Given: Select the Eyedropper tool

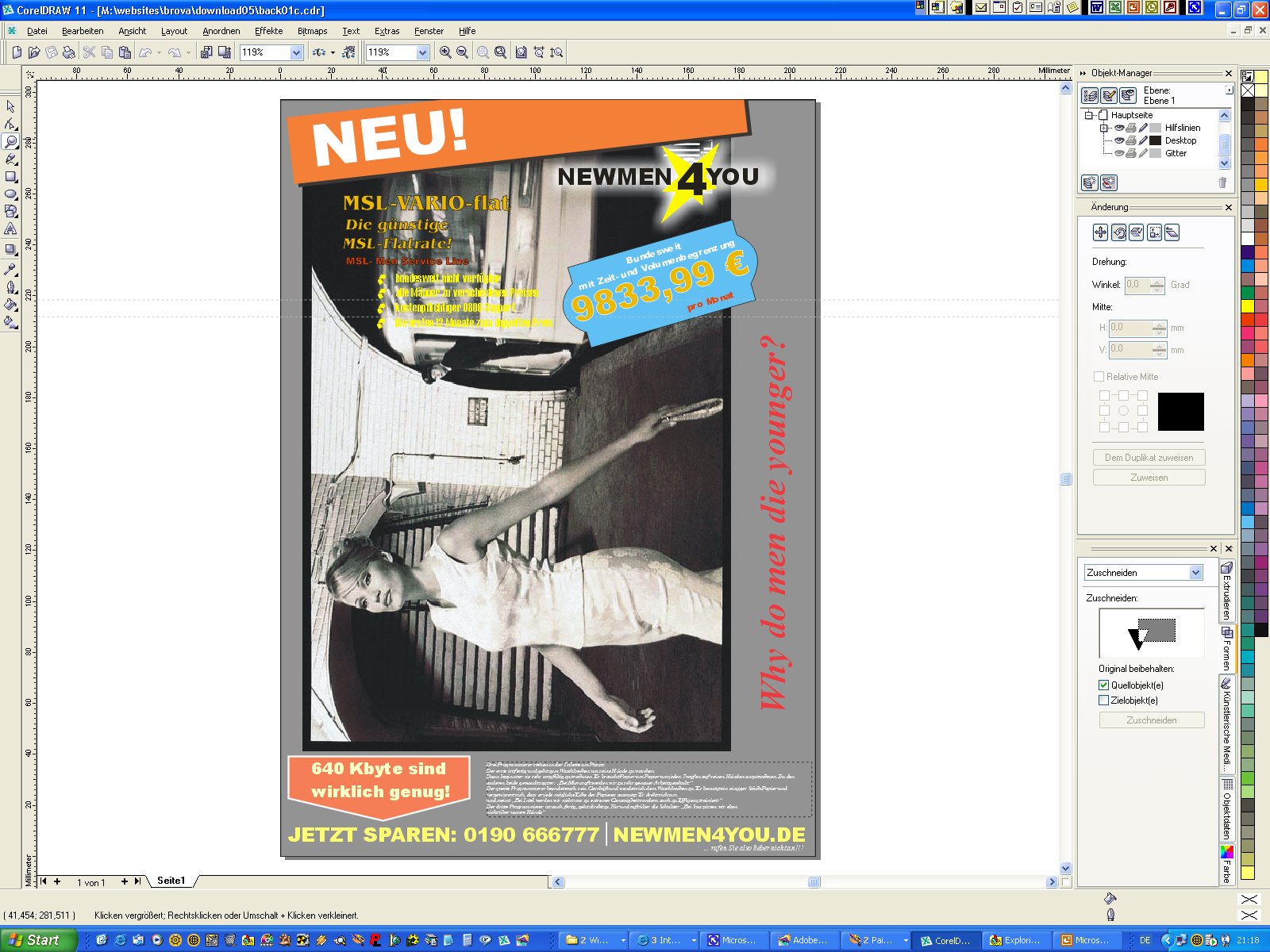Looking at the screenshot, I should pos(10,270).
